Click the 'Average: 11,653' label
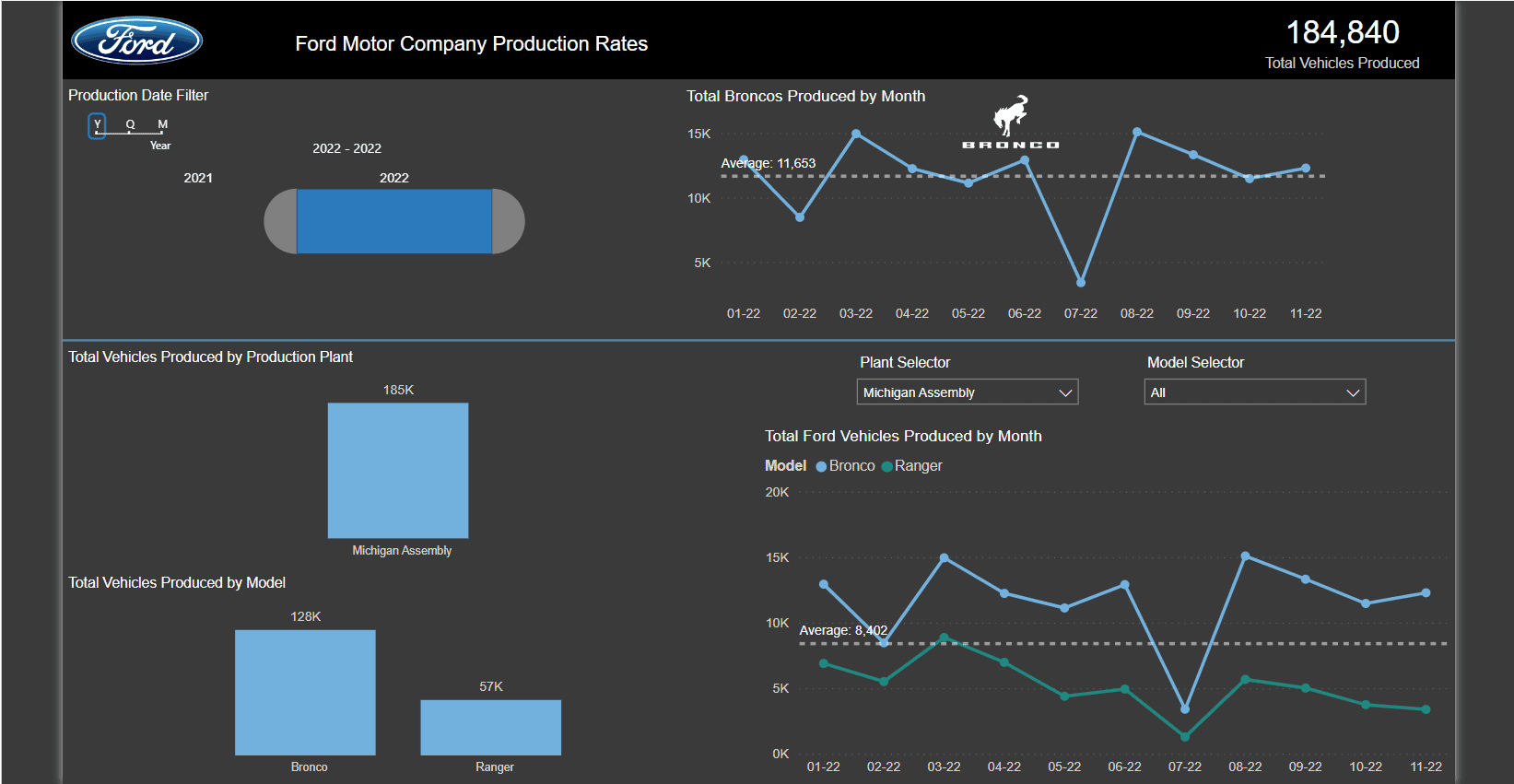This screenshot has height=784, width=1514. (x=769, y=163)
